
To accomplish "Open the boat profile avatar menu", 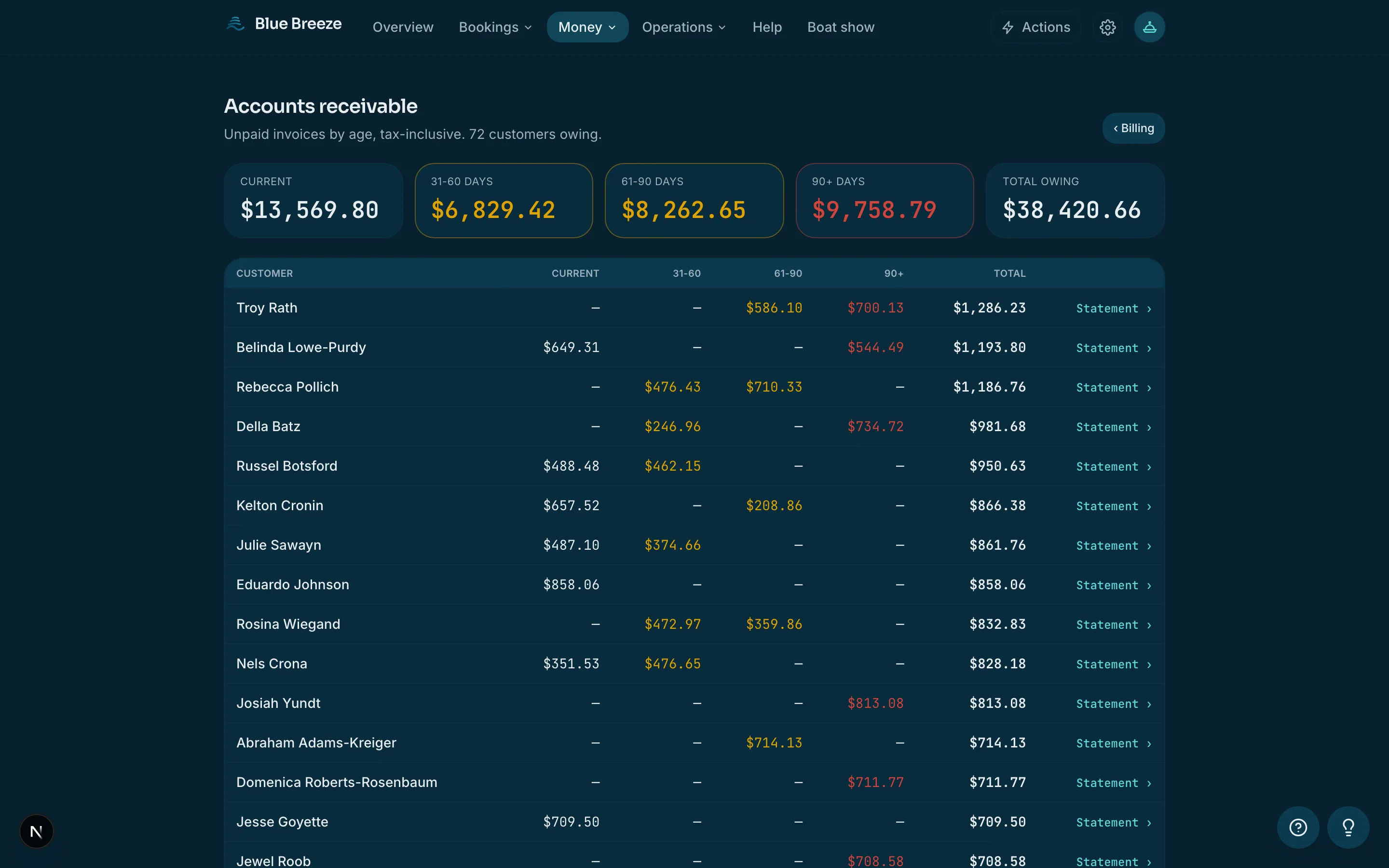I will [x=1149, y=27].
